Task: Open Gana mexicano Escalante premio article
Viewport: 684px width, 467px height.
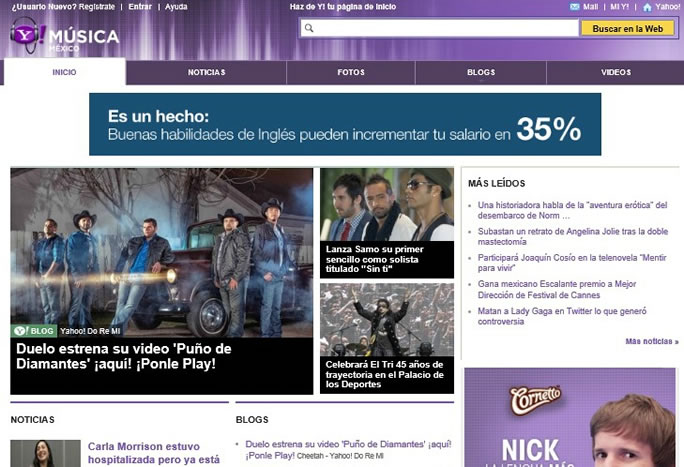Action: [x=557, y=290]
